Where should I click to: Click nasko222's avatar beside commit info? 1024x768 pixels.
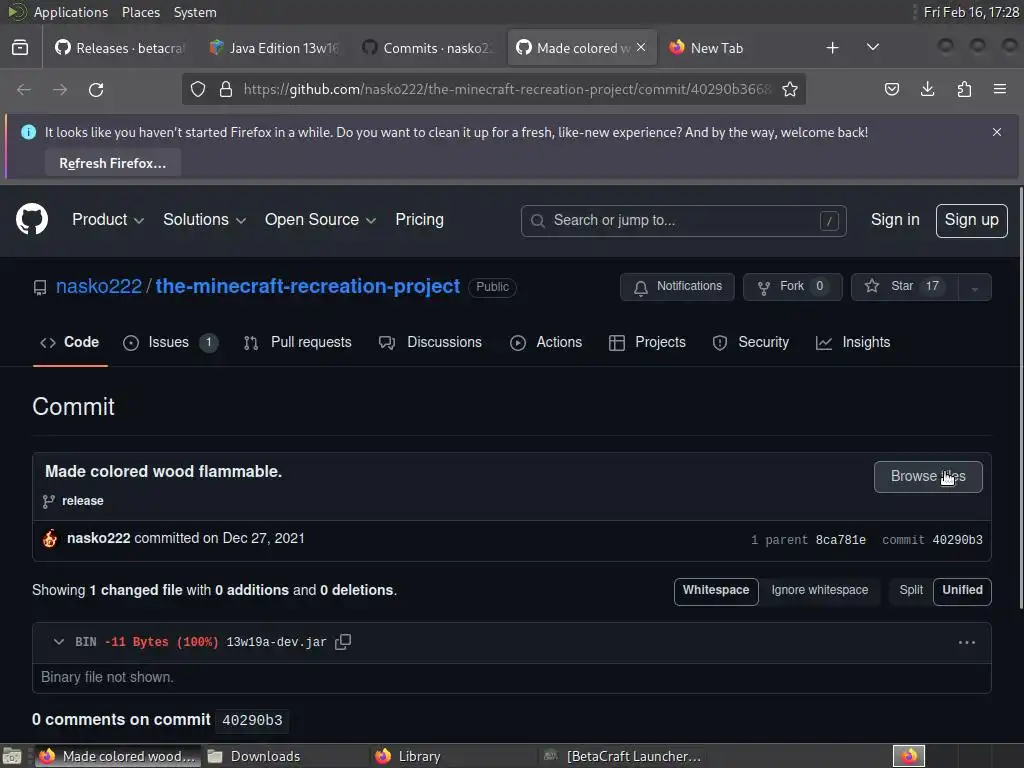pos(50,539)
